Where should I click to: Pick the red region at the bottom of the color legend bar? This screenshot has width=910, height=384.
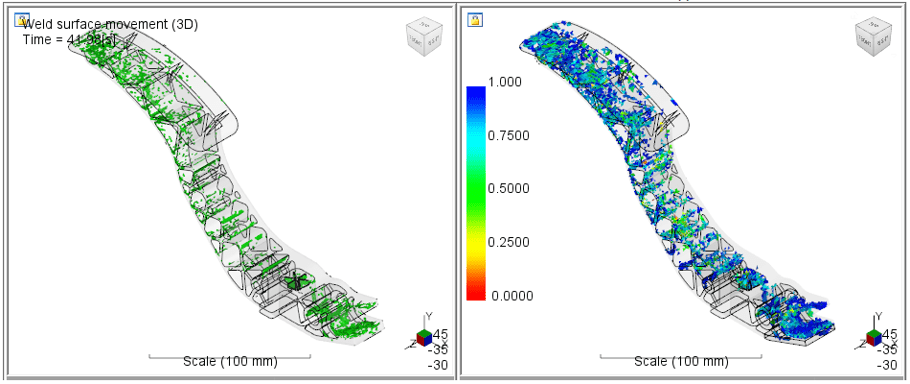[x=475, y=292]
